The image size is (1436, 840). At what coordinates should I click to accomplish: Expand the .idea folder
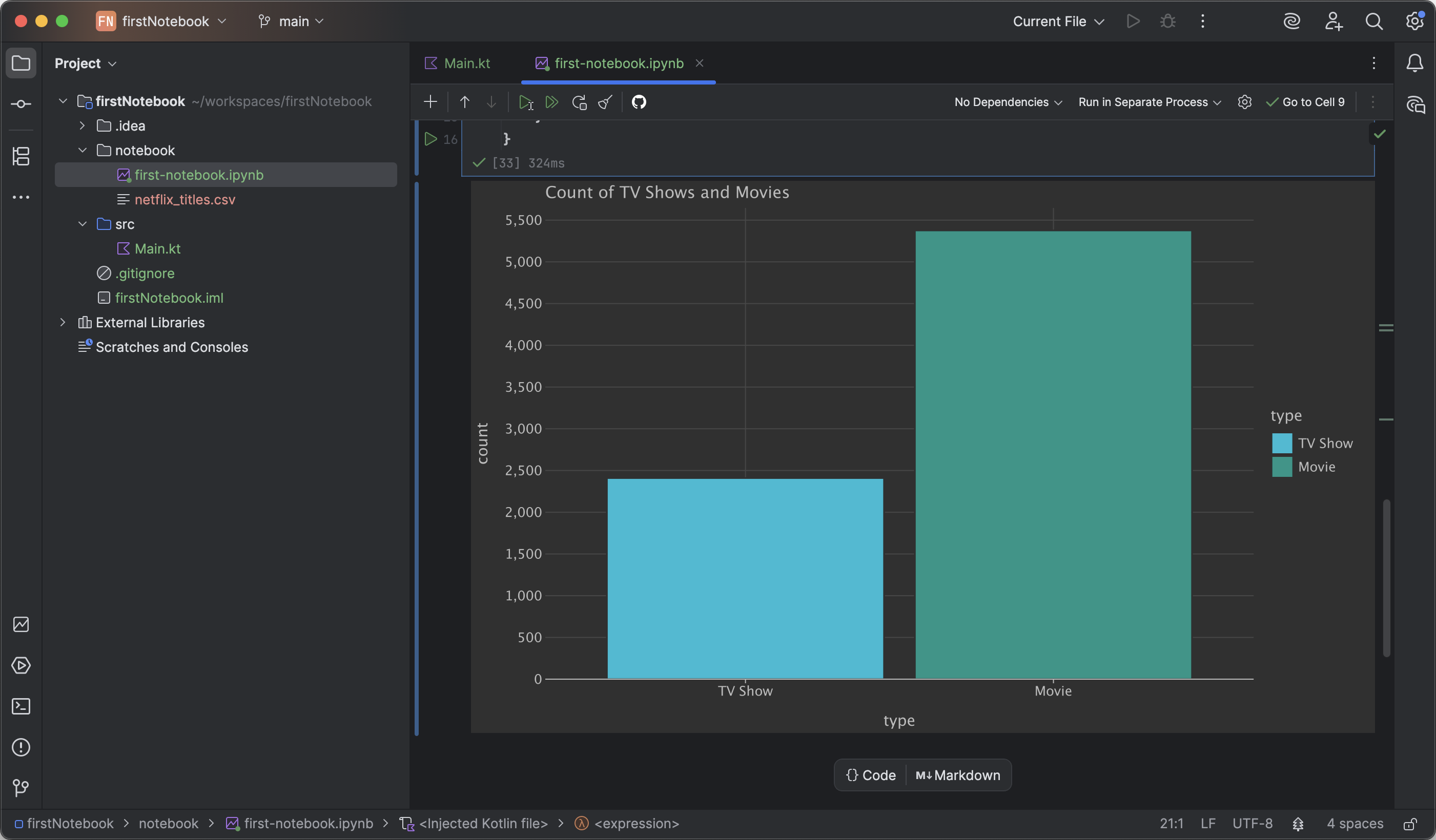click(x=82, y=126)
